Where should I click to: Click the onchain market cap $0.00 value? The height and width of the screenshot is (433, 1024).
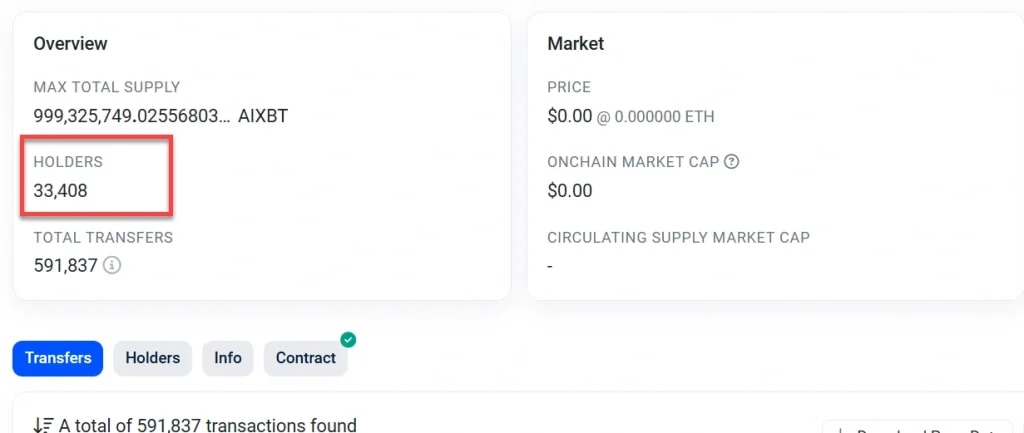[x=570, y=190]
